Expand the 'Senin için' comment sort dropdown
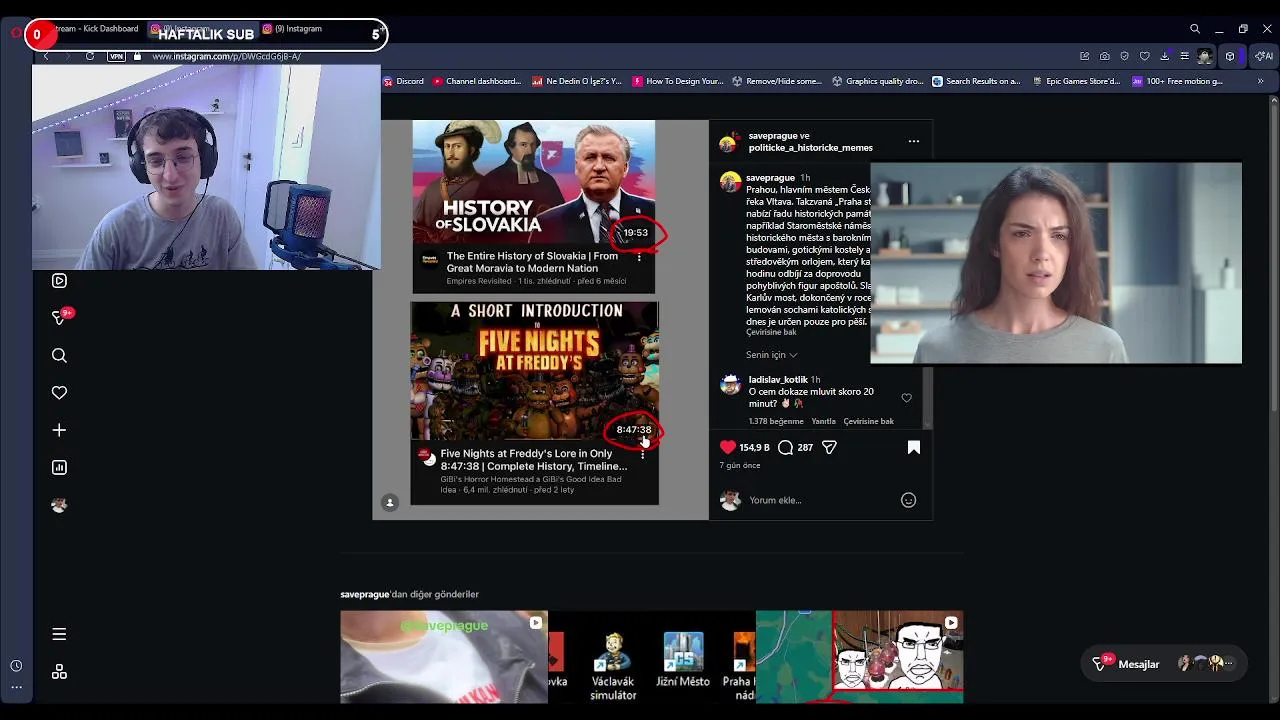 pos(771,355)
